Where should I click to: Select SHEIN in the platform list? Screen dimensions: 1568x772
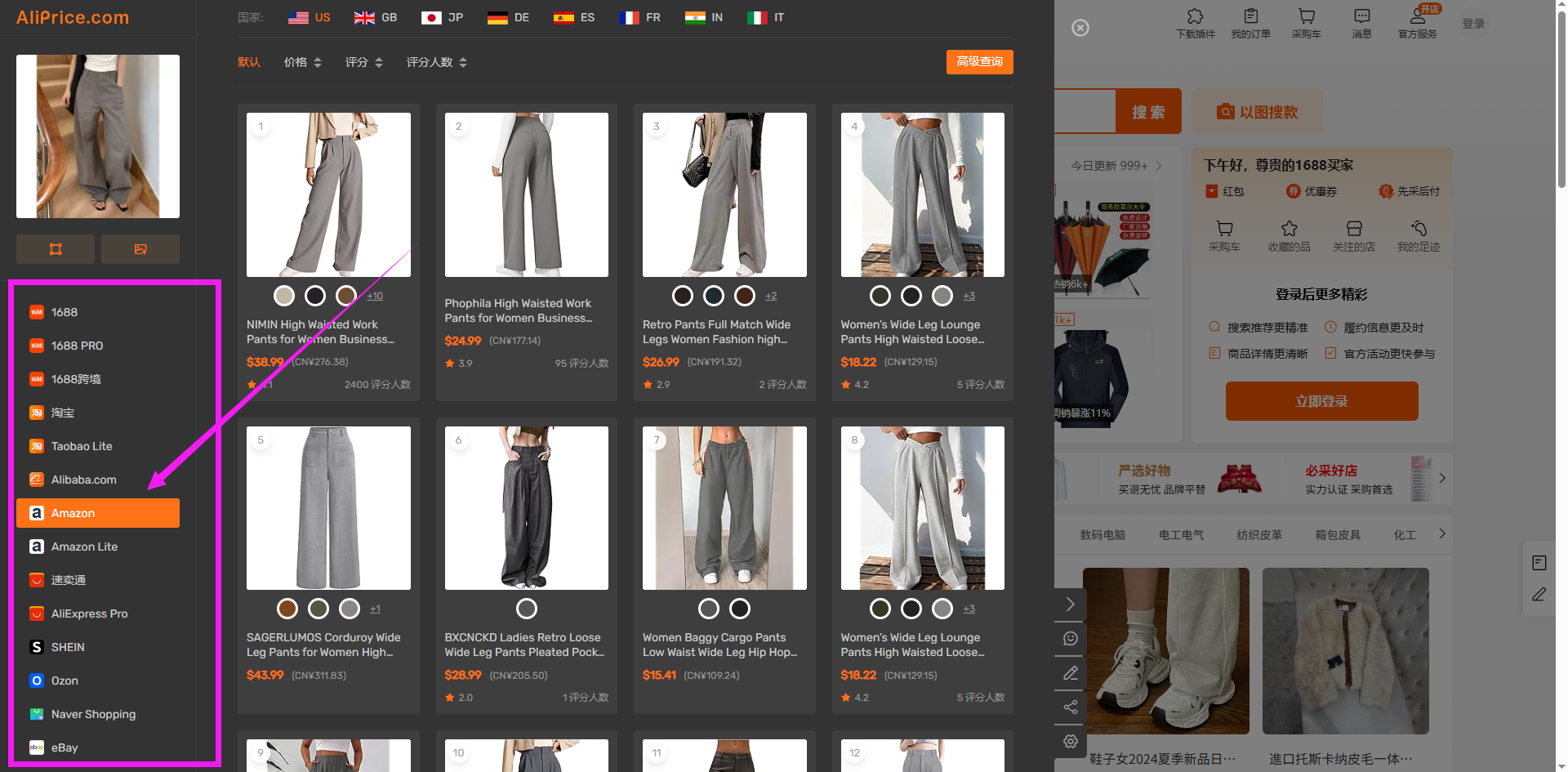coord(68,647)
